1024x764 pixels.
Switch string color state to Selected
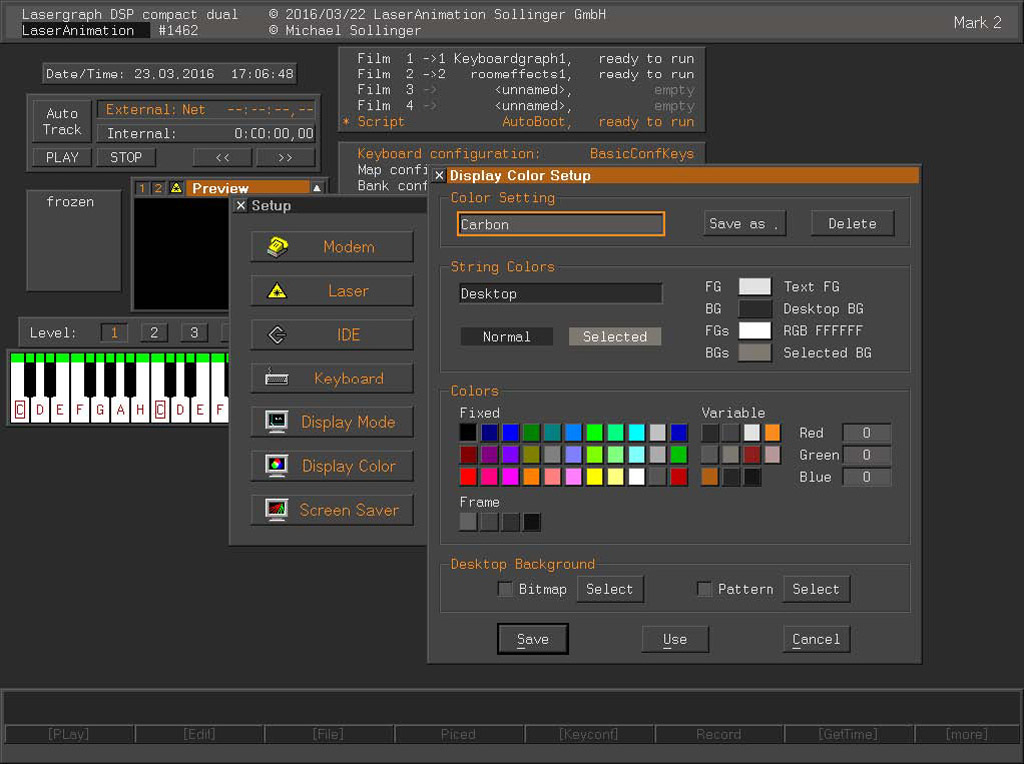[614, 337]
